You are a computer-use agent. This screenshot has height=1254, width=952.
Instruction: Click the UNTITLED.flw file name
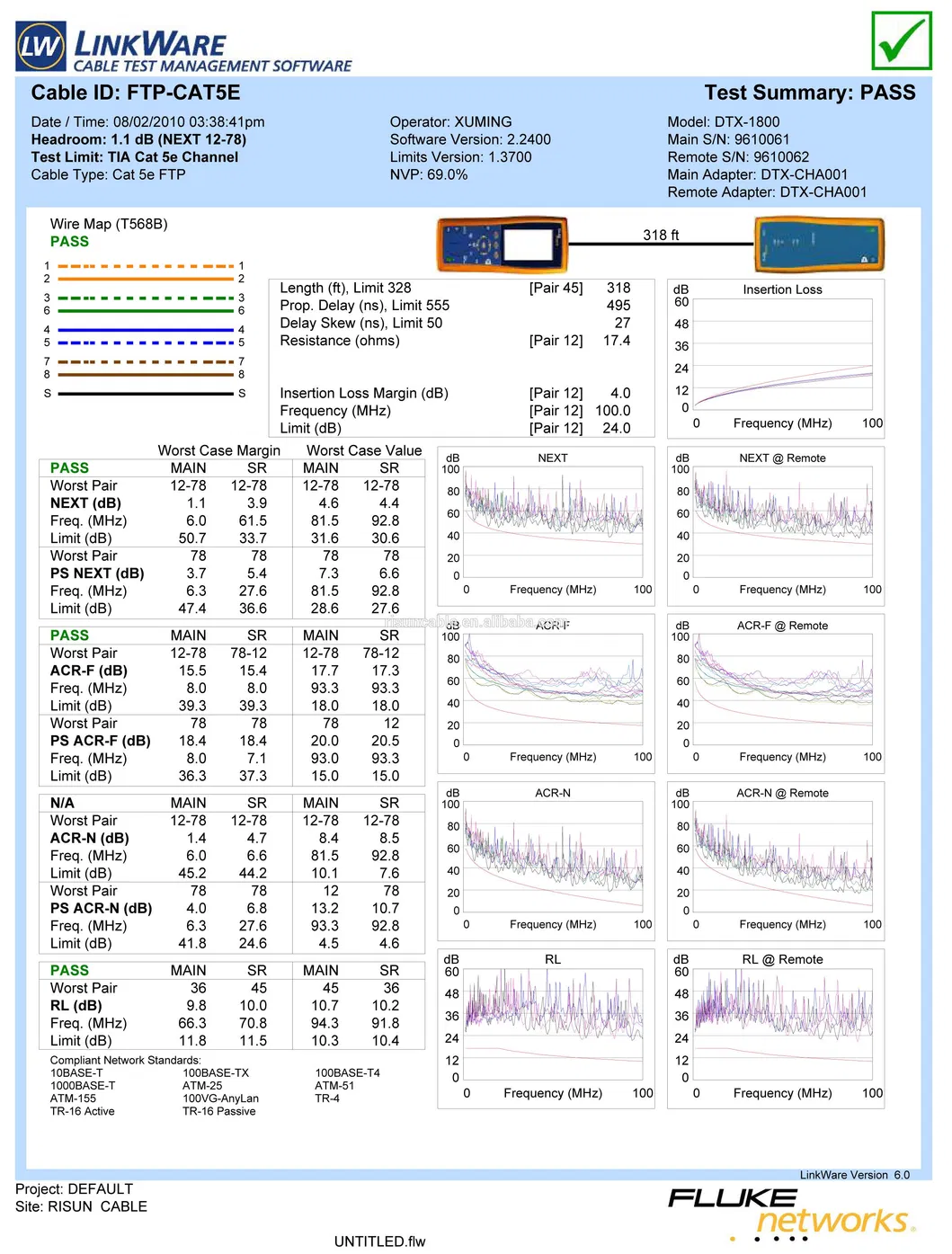(x=379, y=1241)
